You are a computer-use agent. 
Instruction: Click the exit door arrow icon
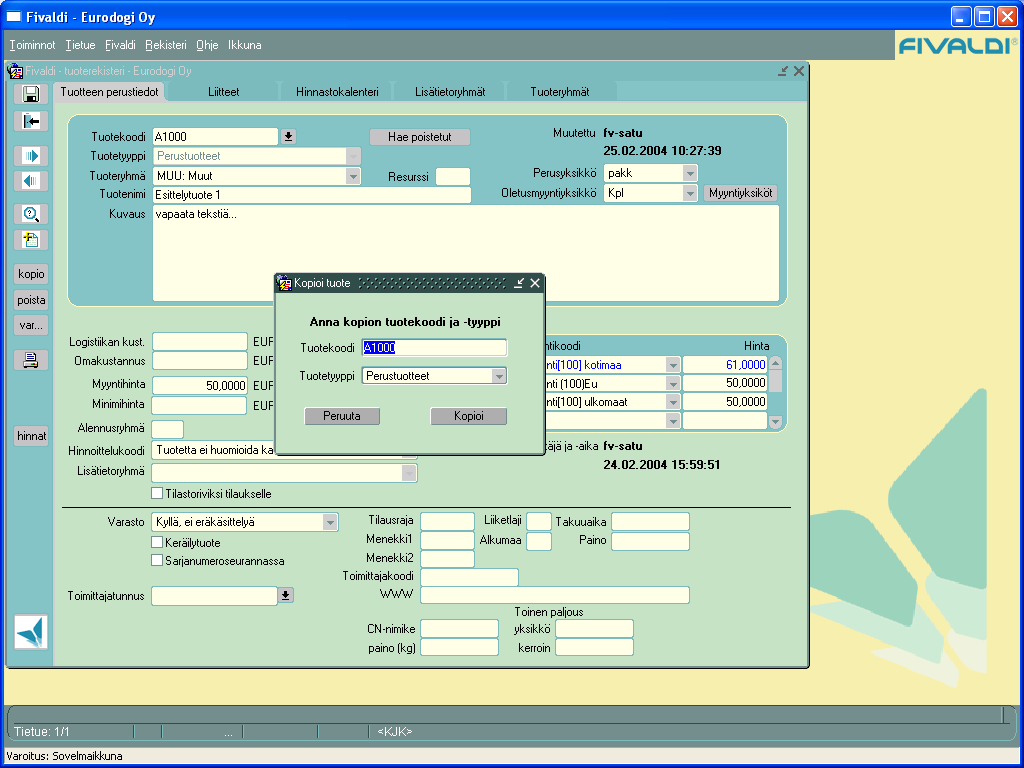pos(31,121)
